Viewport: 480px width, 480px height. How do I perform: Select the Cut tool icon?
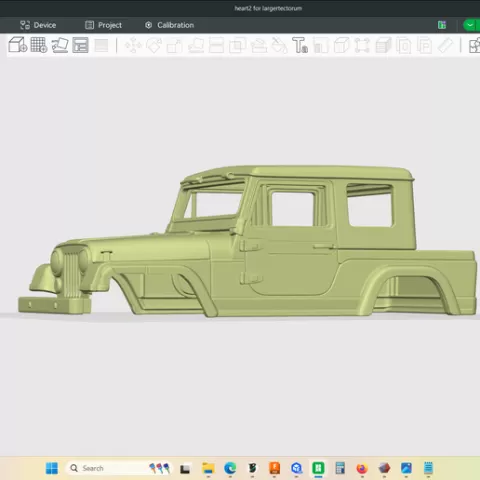(216, 45)
